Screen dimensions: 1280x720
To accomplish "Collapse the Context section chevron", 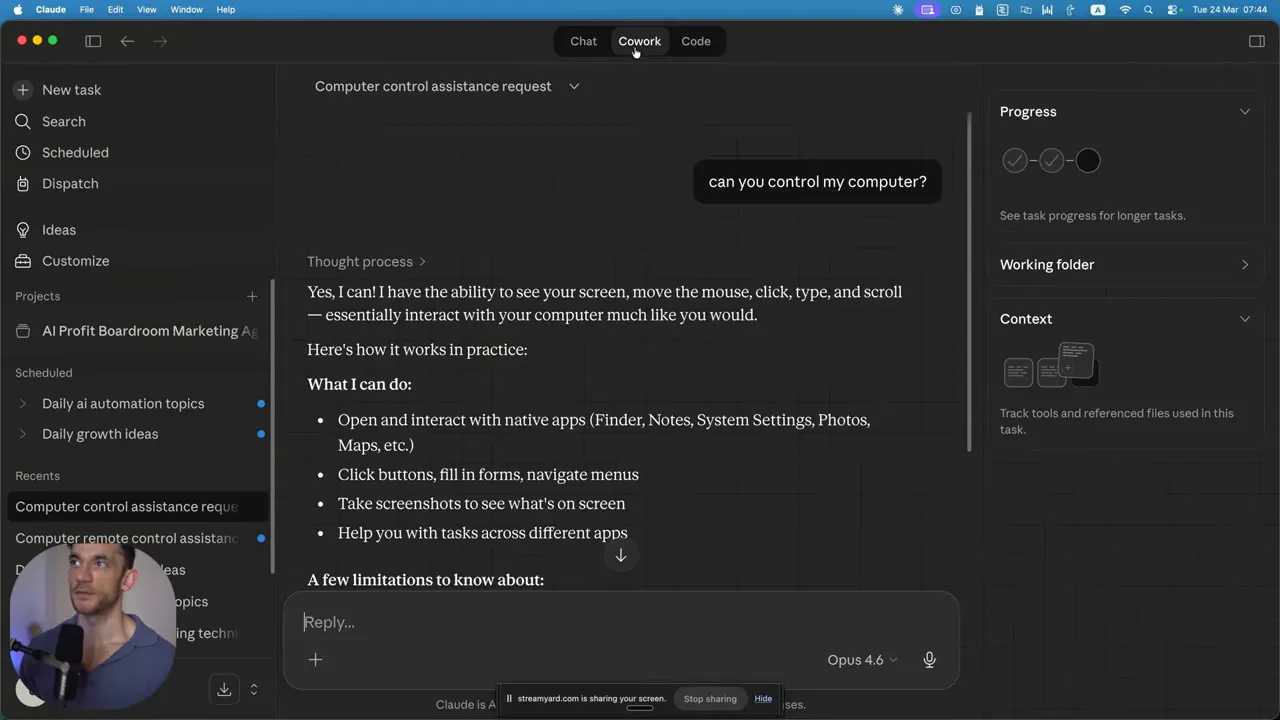I will [x=1245, y=319].
